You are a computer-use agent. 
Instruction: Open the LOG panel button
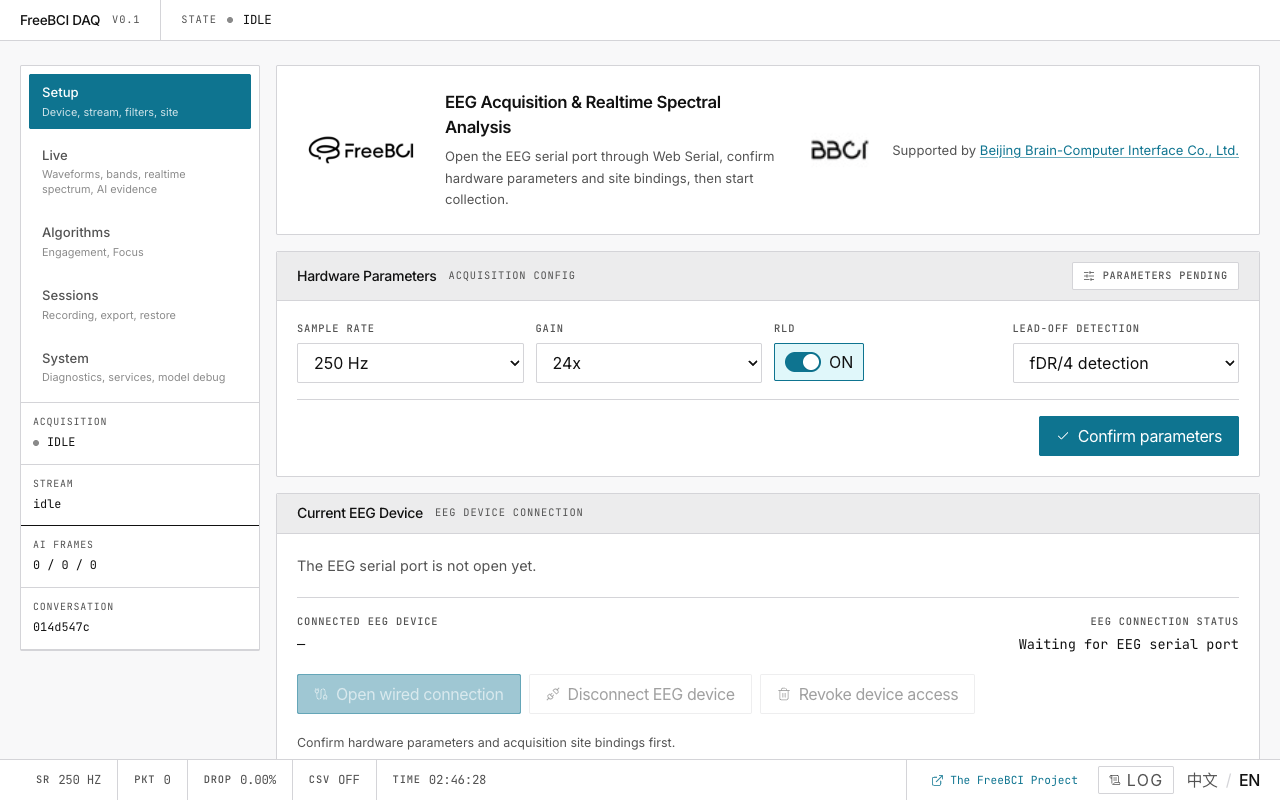(1135, 780)
